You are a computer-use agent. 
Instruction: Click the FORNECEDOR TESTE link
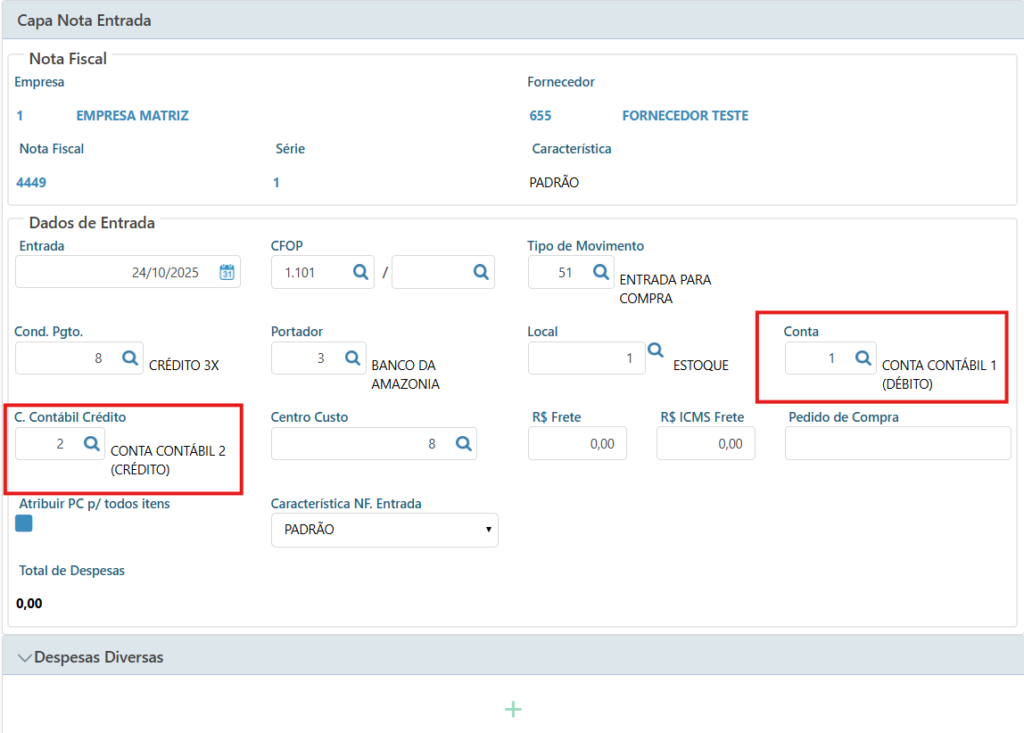click(685, 116)
